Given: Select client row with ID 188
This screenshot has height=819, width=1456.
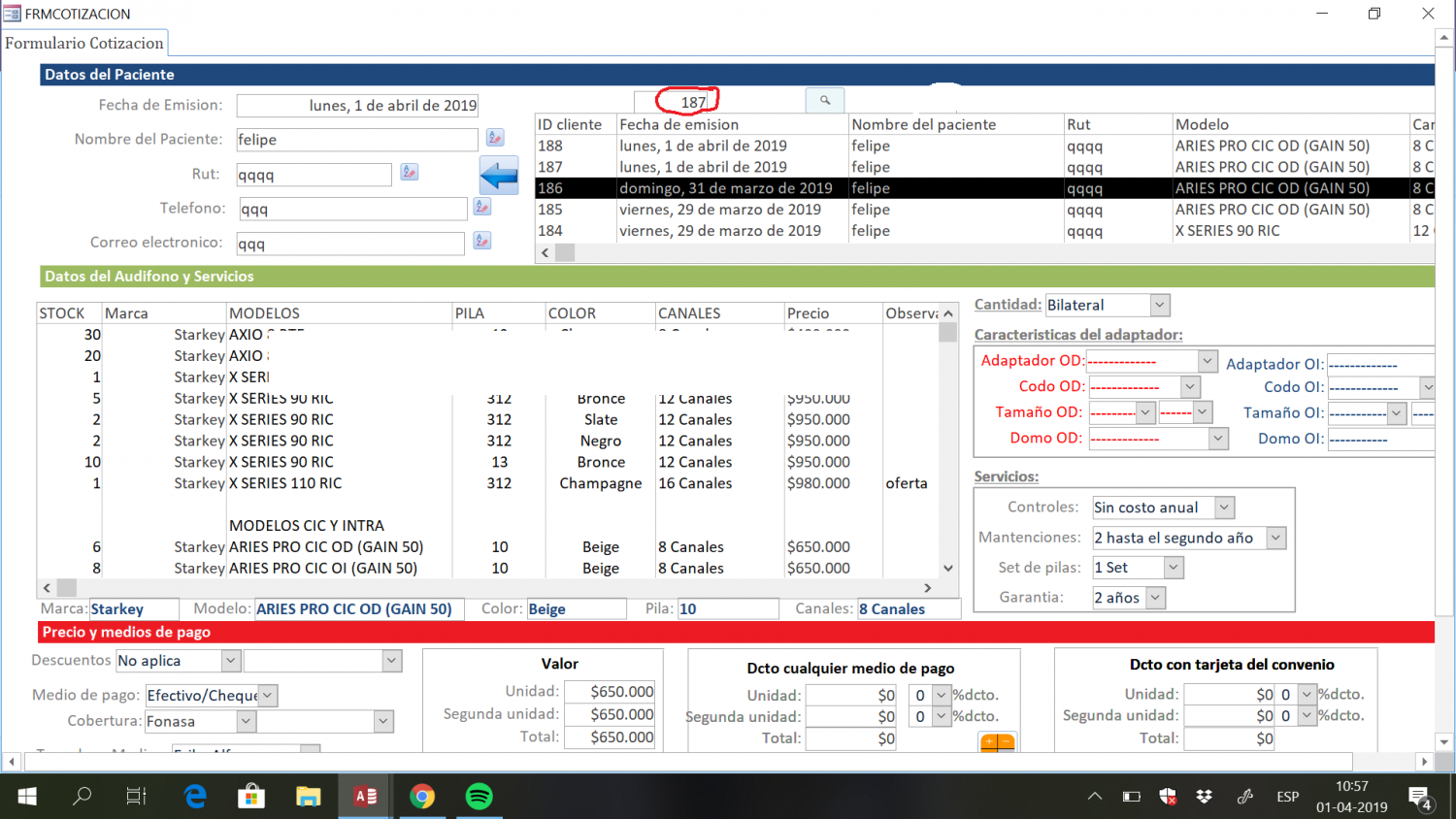Looking at the screenshot, I should [x=984, y=146].
